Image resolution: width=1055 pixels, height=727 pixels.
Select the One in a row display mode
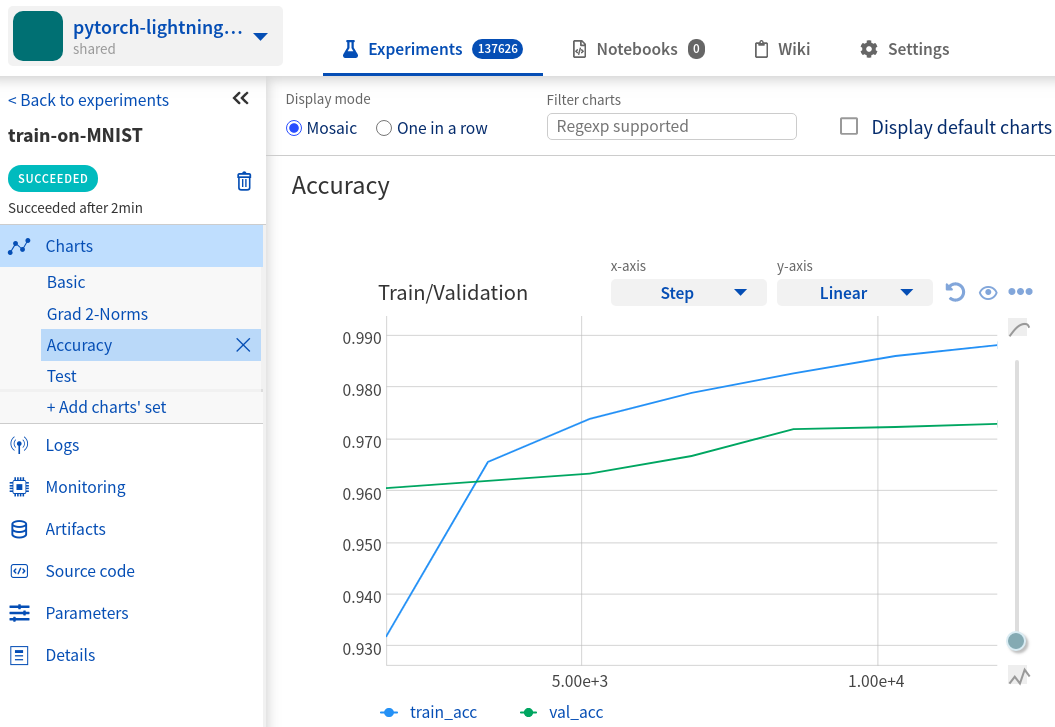coord(382,128)
